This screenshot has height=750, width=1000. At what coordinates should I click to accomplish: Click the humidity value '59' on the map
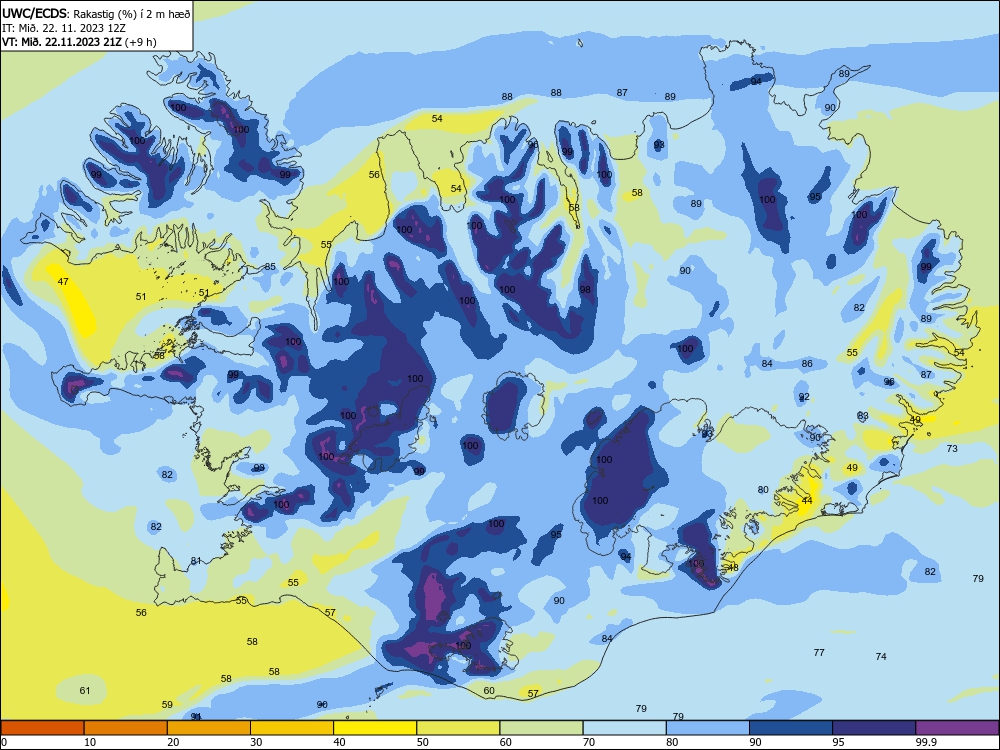(x=167, y=705)
